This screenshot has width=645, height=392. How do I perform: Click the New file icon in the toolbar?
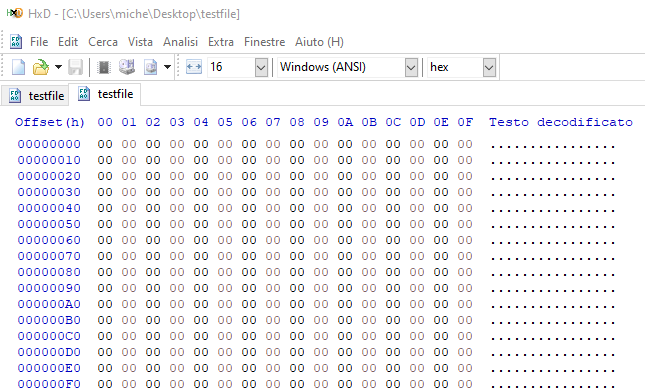[x=18, y=67]
